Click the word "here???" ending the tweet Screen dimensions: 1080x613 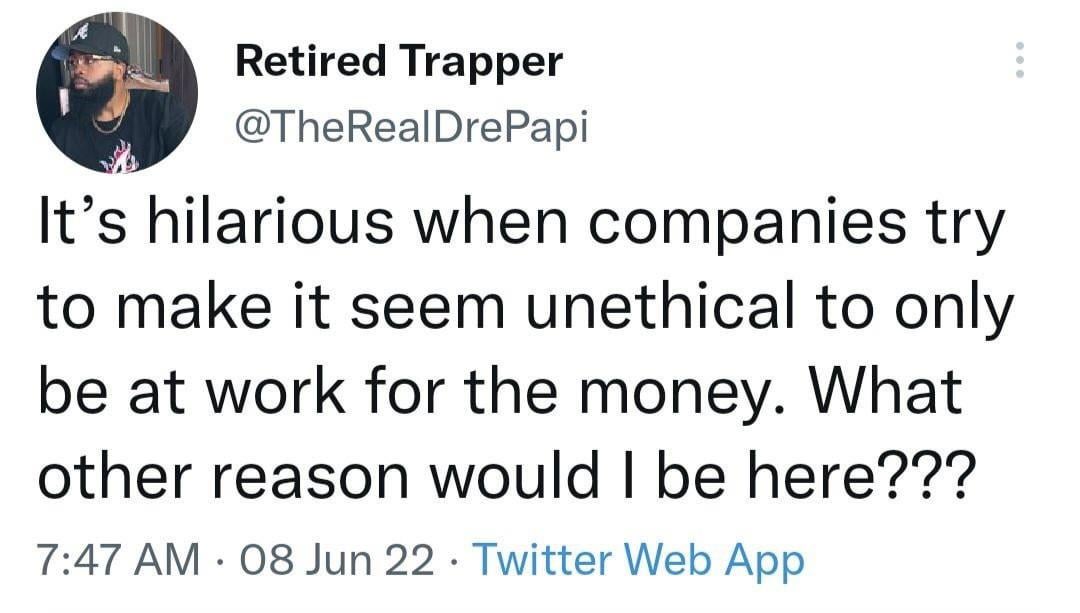(x=862, y=477)
